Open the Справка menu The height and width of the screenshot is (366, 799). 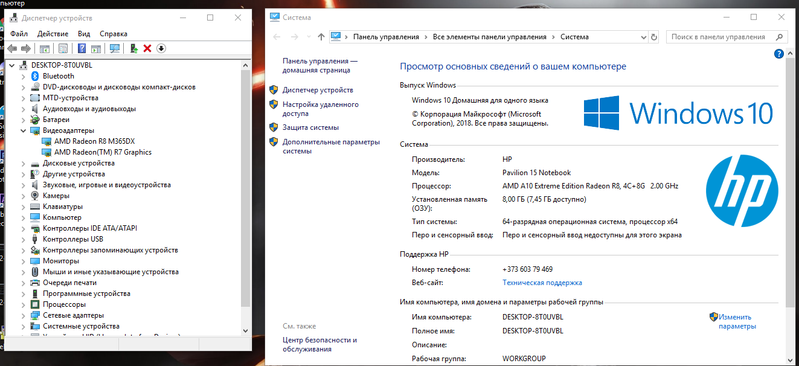coord(113,34)
